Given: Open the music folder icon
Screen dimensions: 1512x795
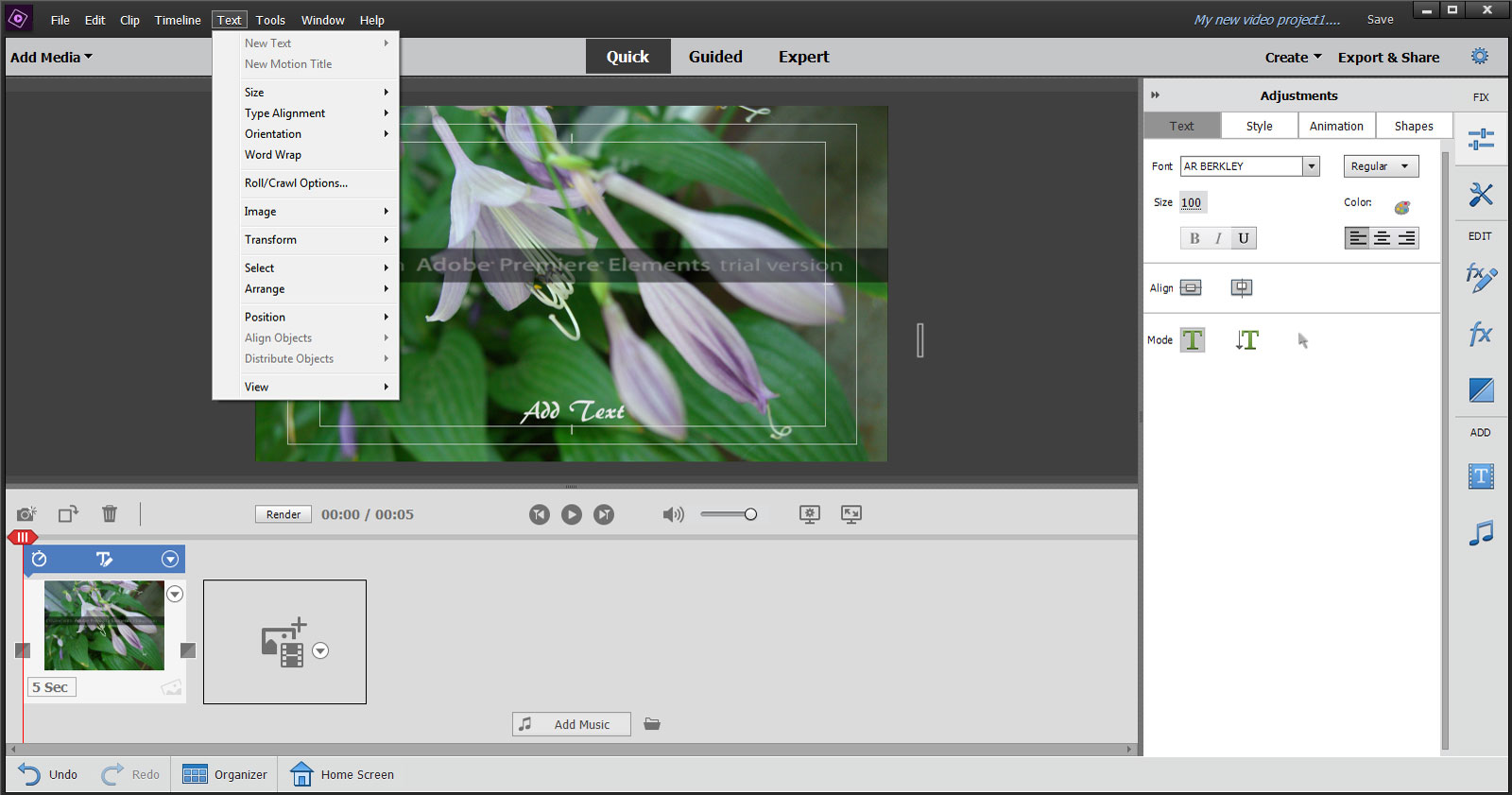Looking at the screenshot, I should 652,724.
